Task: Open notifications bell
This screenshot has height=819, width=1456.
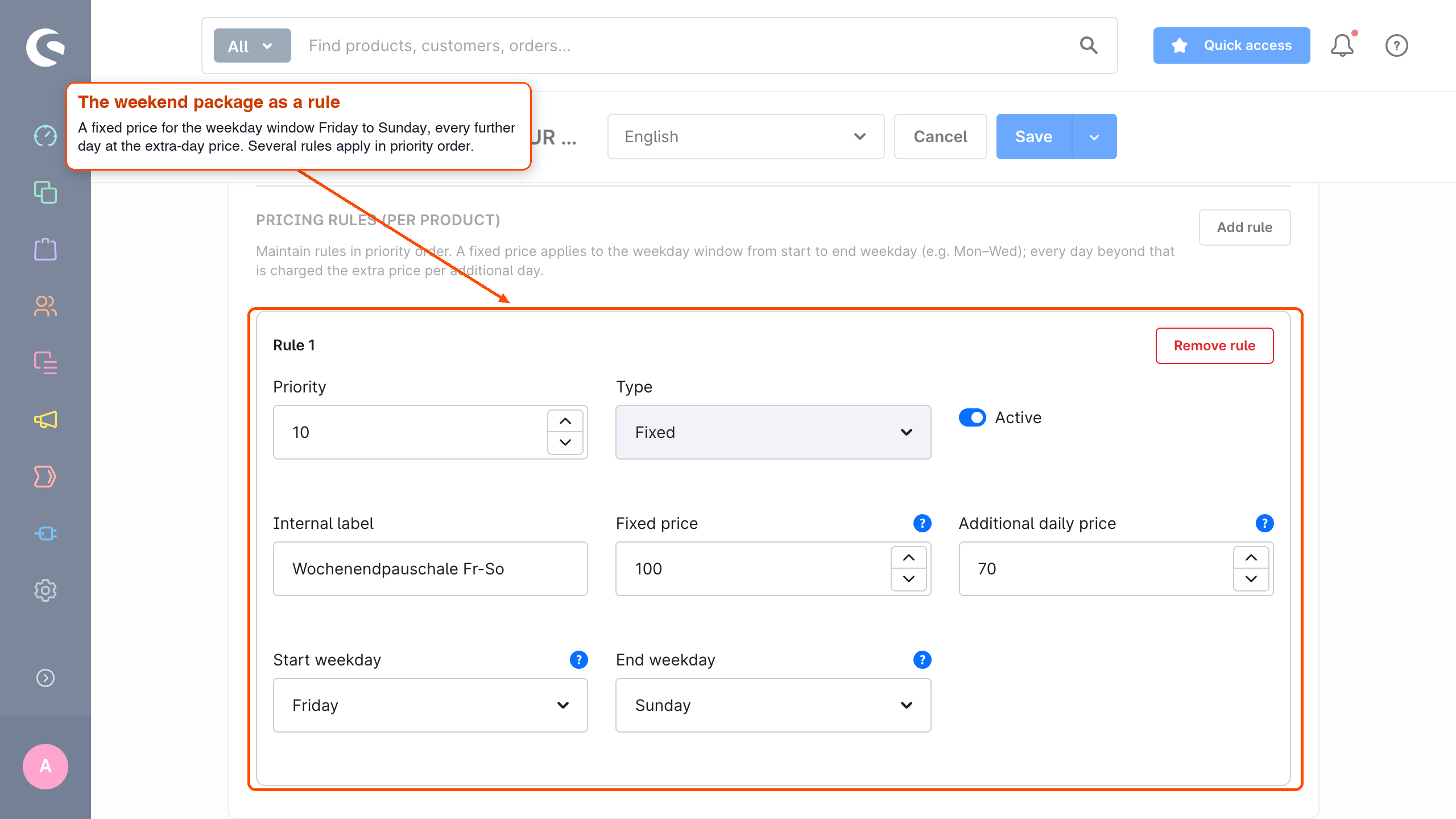Action: click(x=1342, y=45)
